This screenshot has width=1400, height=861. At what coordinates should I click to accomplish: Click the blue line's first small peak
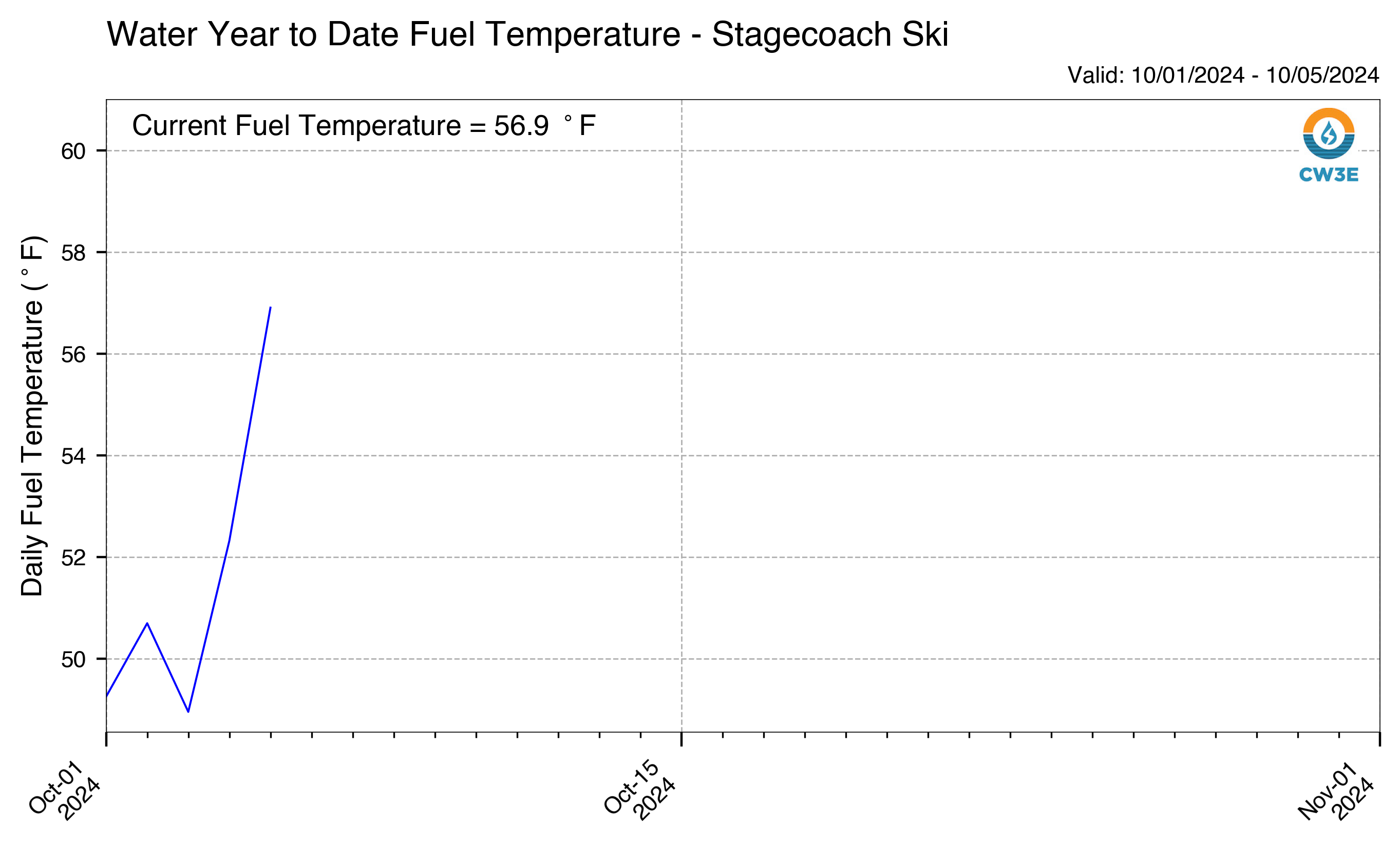tap(147, 623)
